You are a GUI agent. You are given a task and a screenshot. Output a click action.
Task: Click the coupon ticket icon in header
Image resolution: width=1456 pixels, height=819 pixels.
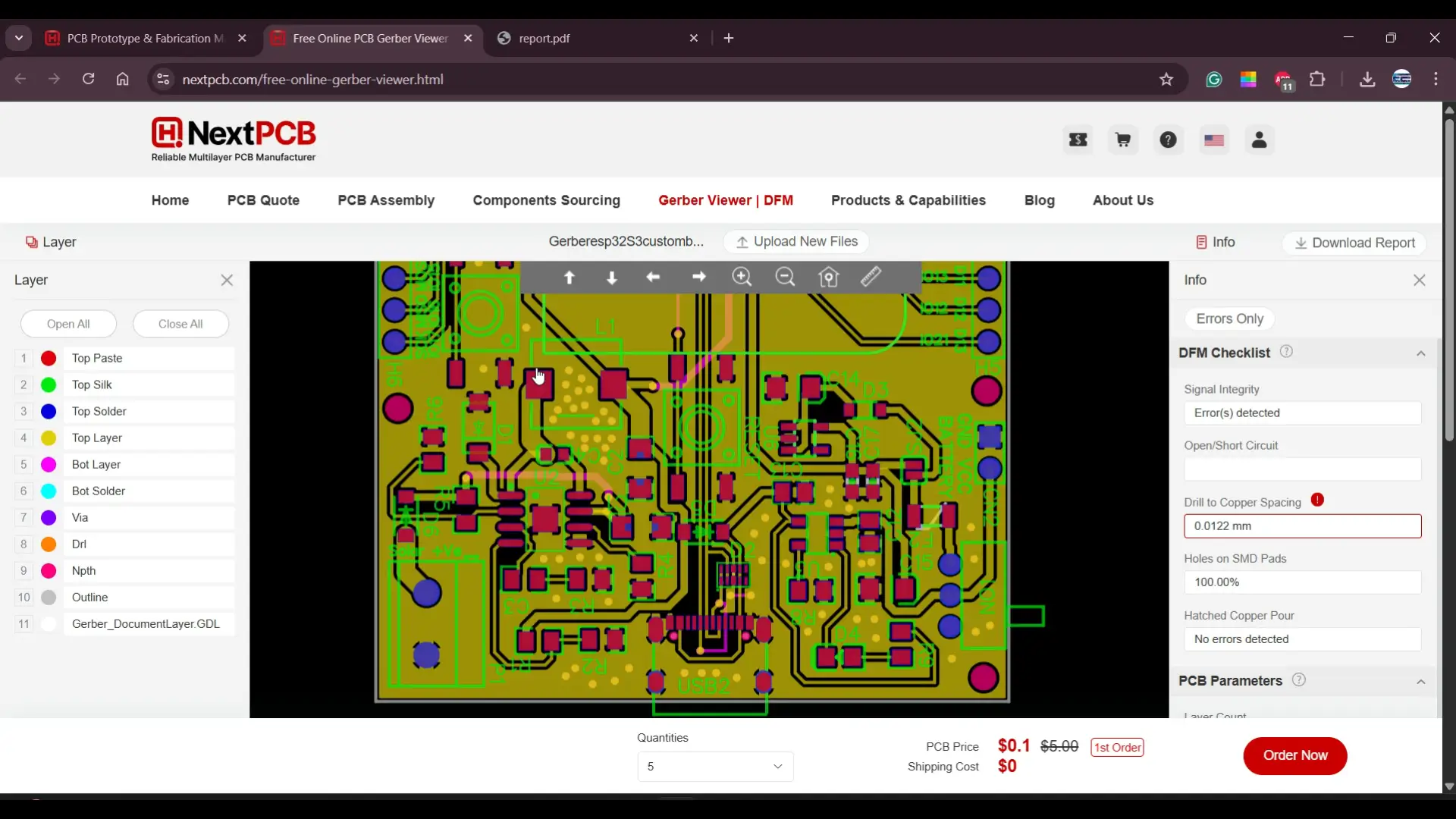point(1078,140)
